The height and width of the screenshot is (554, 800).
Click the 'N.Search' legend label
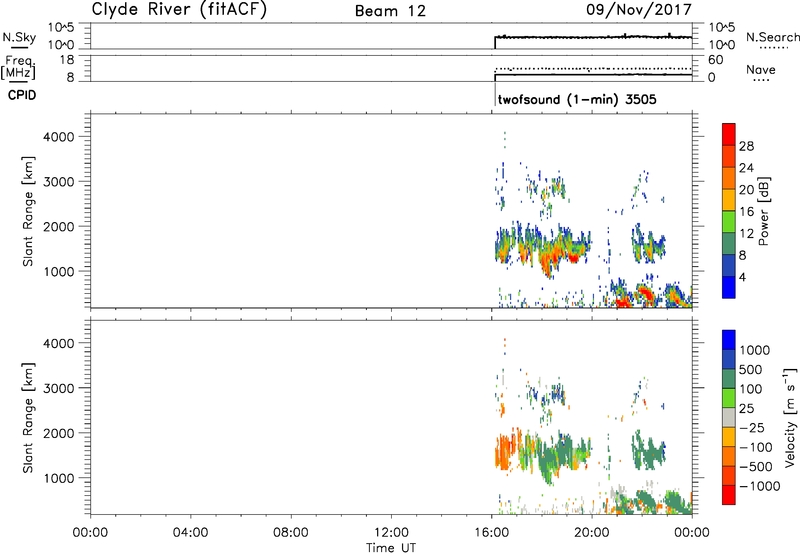[772, 37]
